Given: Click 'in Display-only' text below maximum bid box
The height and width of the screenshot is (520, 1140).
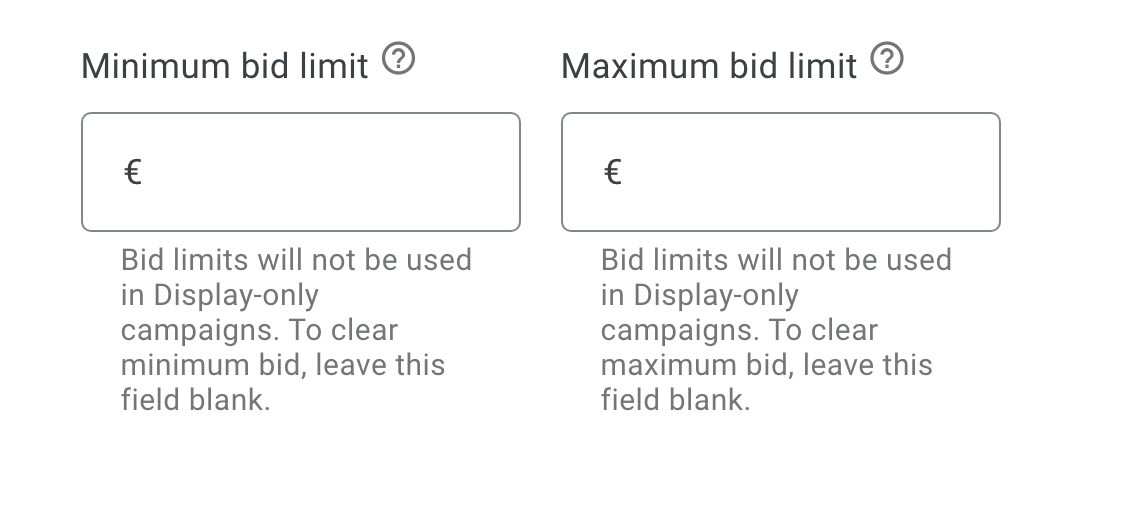Looking at the screenshot, I should point(700,296).
